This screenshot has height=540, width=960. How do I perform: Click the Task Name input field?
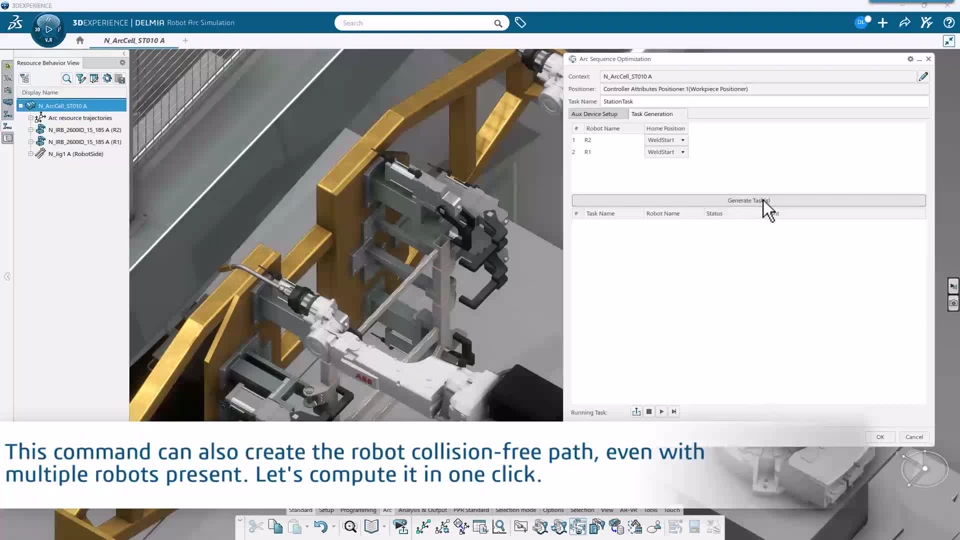tap(764, 101)
